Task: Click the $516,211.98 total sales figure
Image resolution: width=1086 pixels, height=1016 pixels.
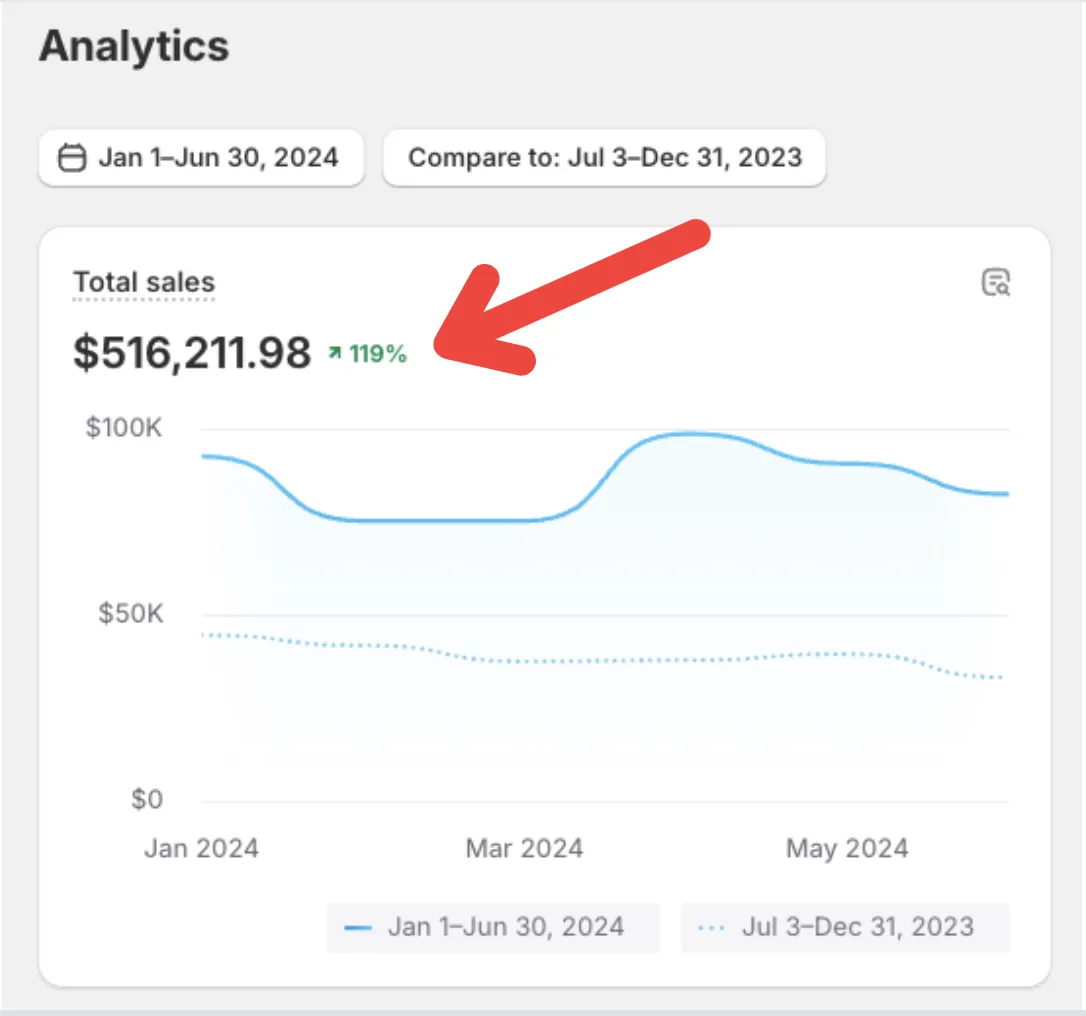Action: click(x=192, y=353)
